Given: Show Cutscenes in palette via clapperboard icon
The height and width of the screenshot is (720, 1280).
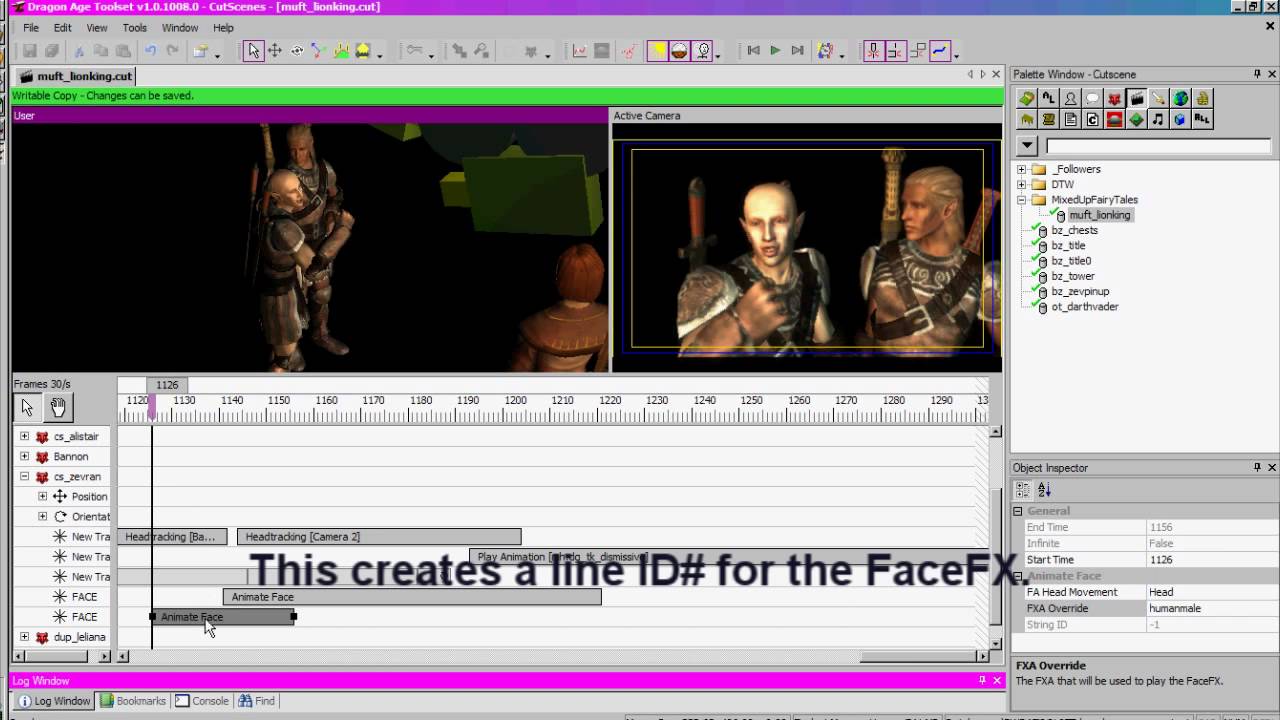Looking at the screenshot, I should 1136,98.
